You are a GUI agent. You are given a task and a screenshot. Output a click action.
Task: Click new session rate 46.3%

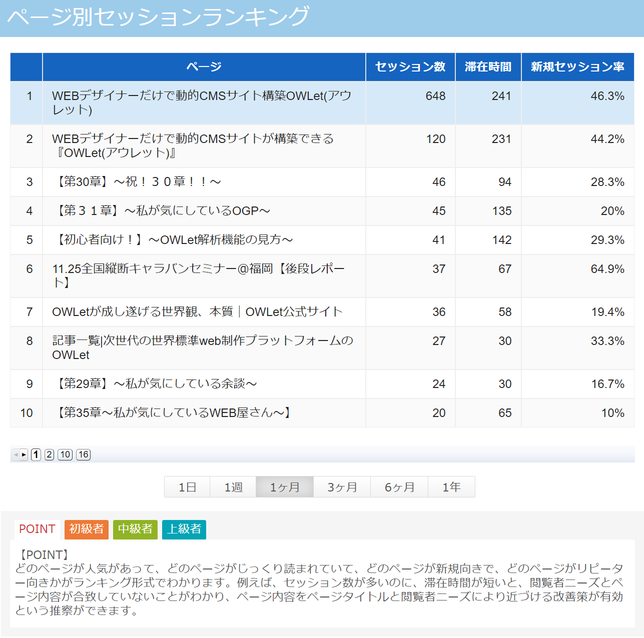click(607, 96)
